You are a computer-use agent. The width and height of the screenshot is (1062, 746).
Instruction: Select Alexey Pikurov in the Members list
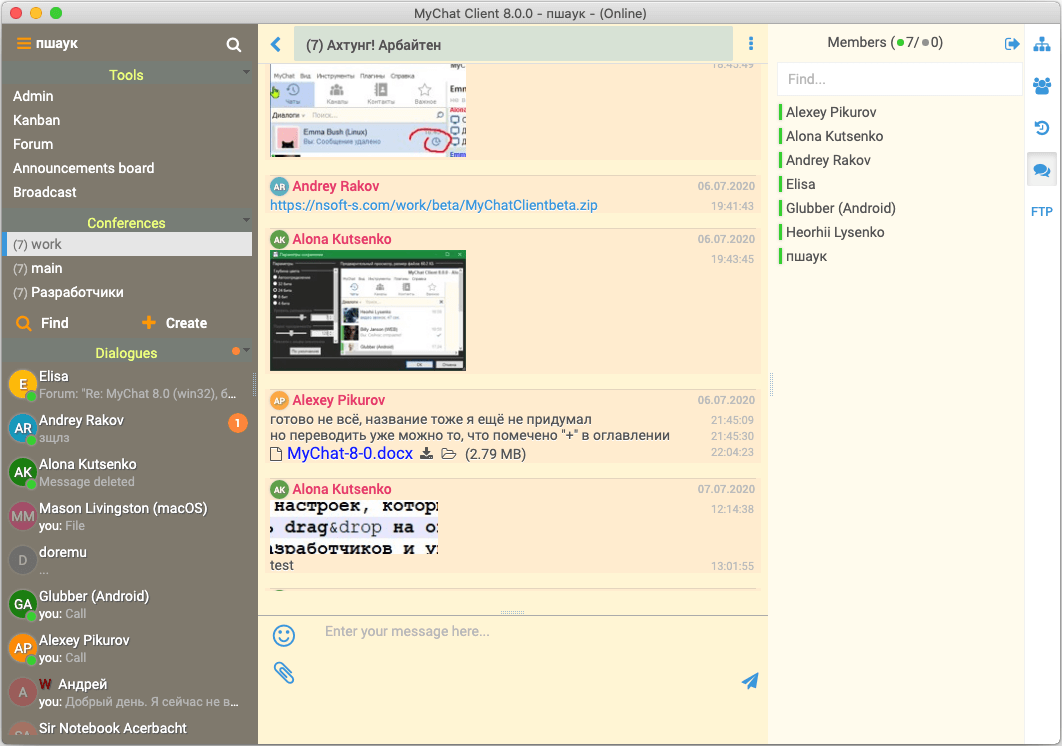(831, 112)
